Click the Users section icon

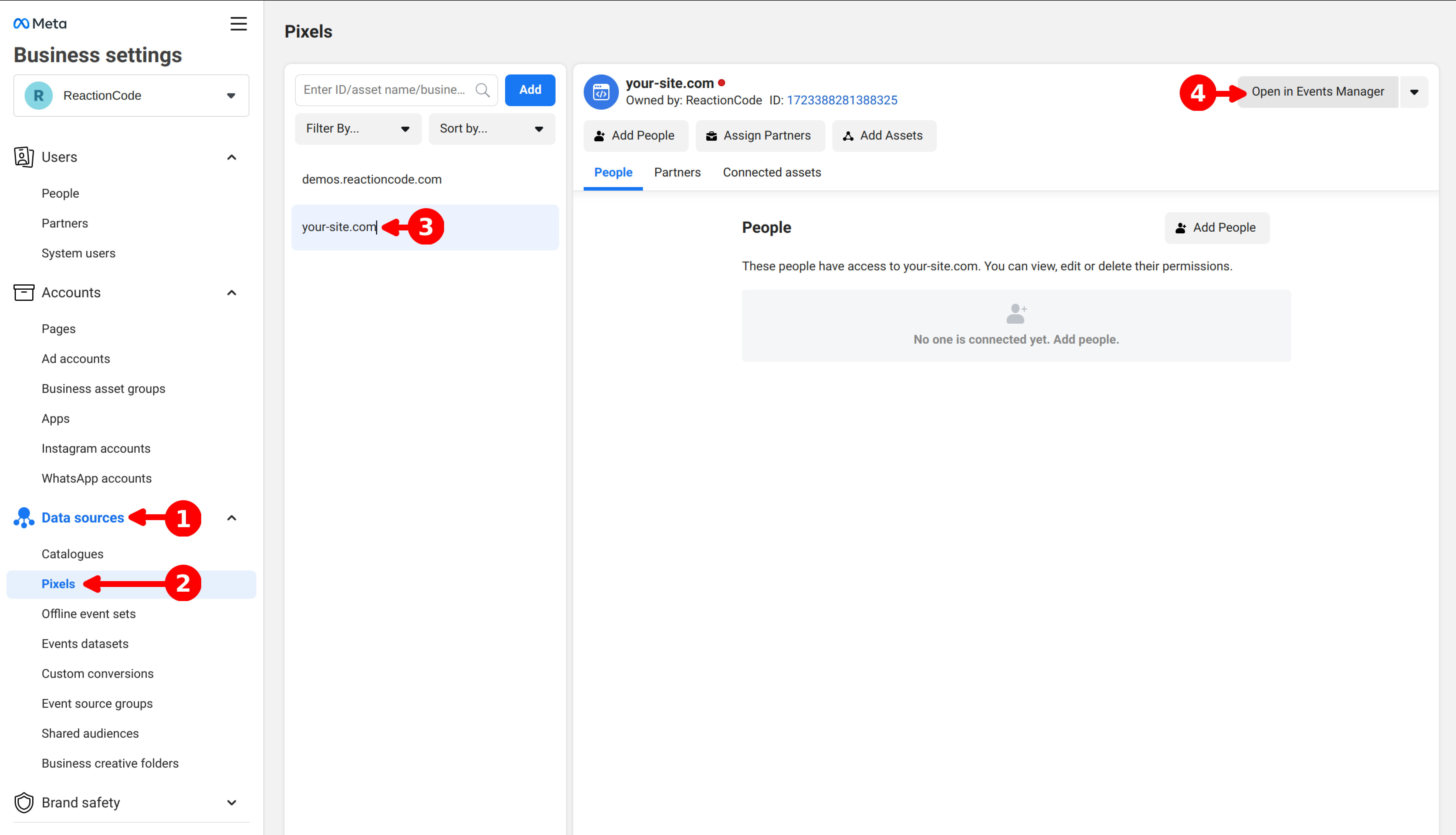pos(23,157)
